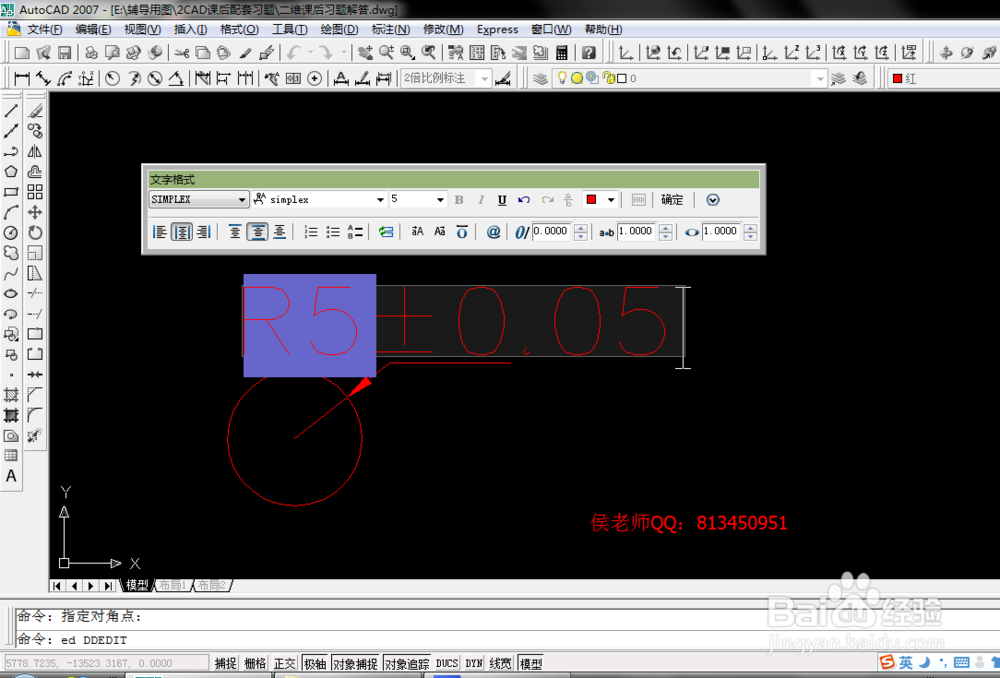This screenshot has height=678, width=1000.
Task: Open the text height 5 dropdown
Action: (x=440, y=200)
